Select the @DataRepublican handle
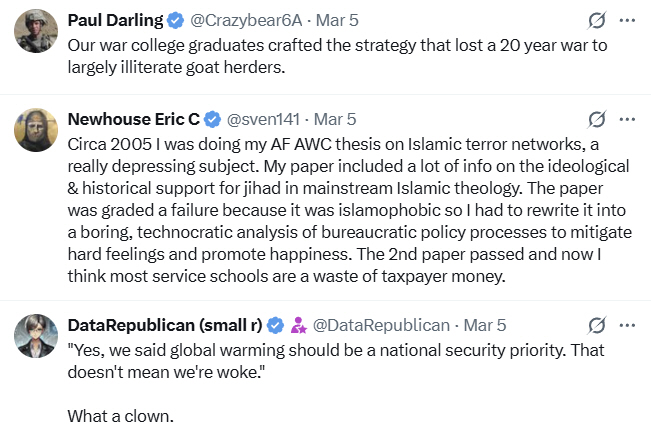 click(x=381, y=325)
